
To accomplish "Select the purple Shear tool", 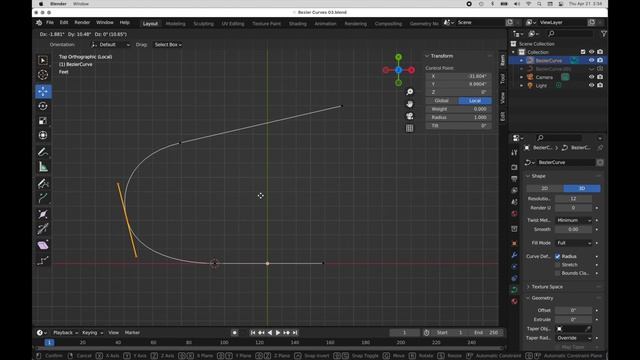I will [x=43, y=245].
